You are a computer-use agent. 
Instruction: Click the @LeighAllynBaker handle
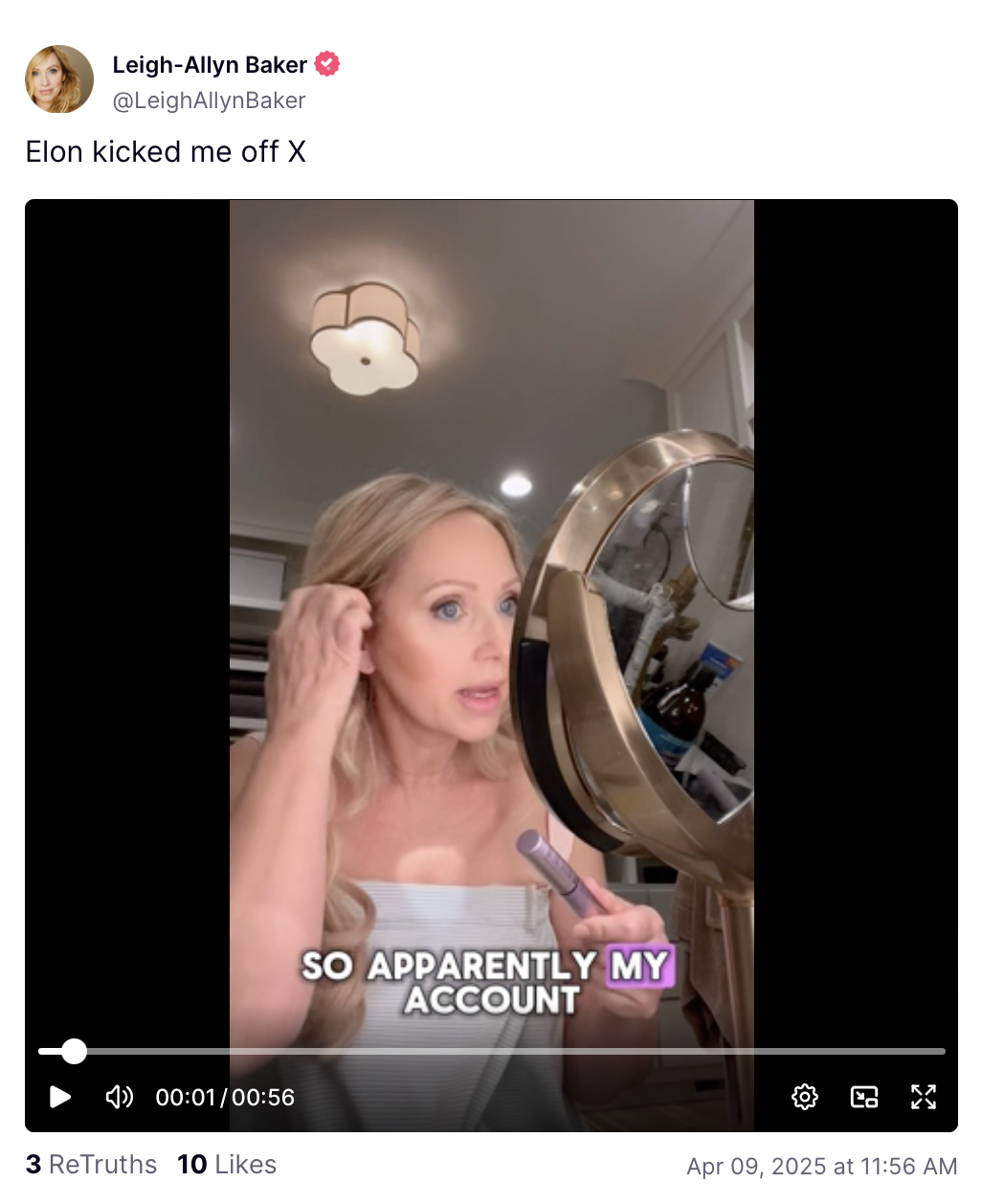209,100
